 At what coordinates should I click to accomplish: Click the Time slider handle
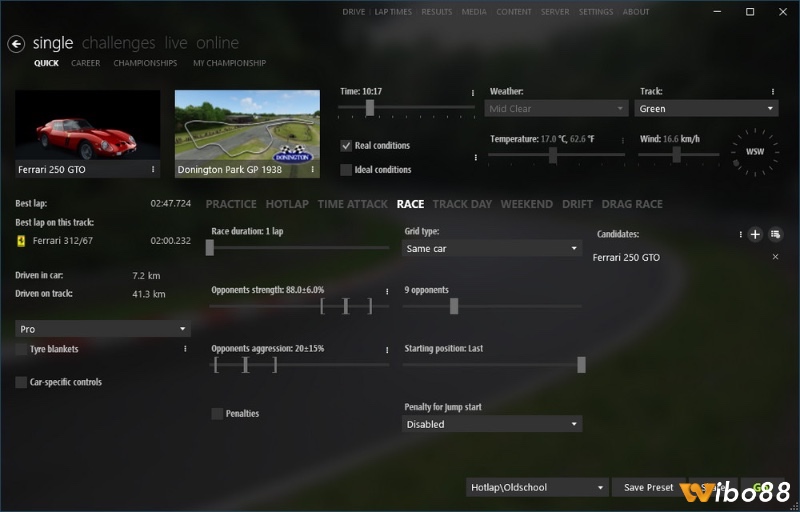click(370, 108)
